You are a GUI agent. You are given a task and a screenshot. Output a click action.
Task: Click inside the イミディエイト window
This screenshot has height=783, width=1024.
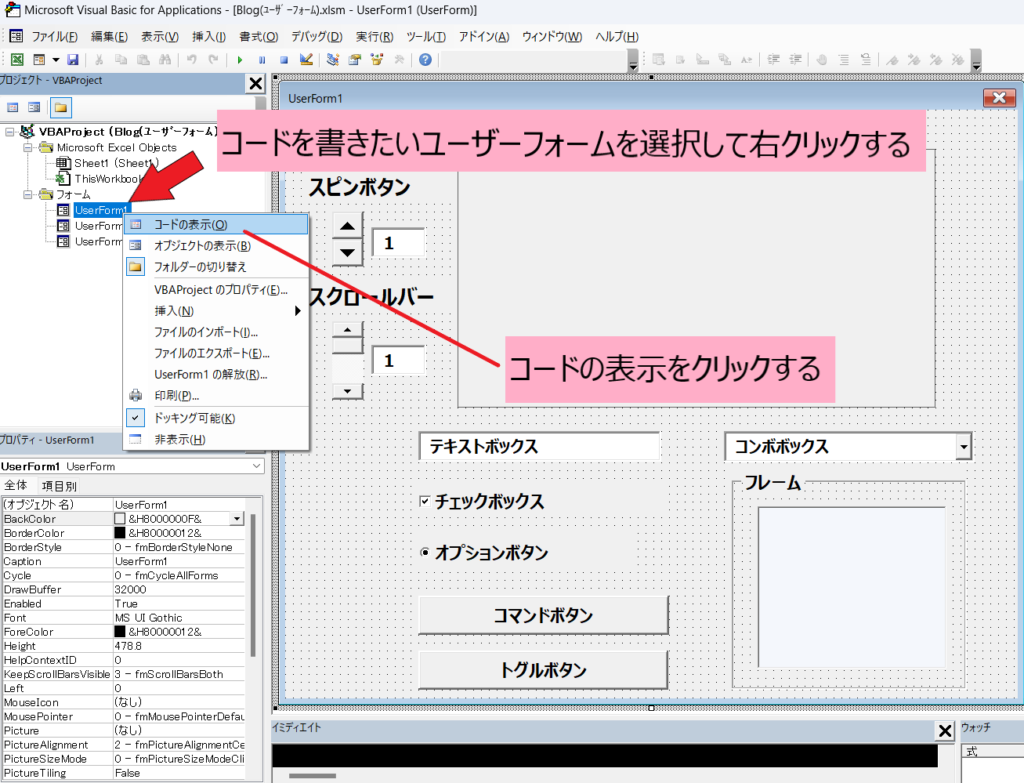[x=600, y=755]
